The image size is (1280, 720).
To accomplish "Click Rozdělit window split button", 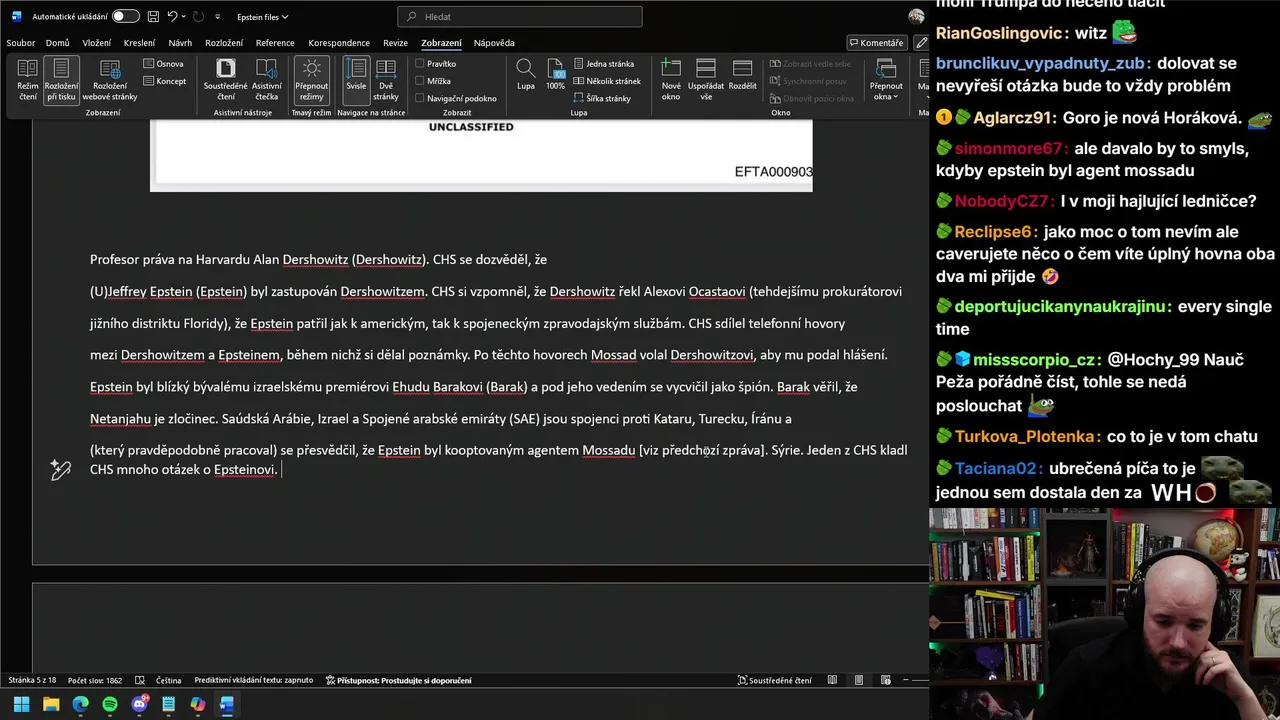I will 742,76.
